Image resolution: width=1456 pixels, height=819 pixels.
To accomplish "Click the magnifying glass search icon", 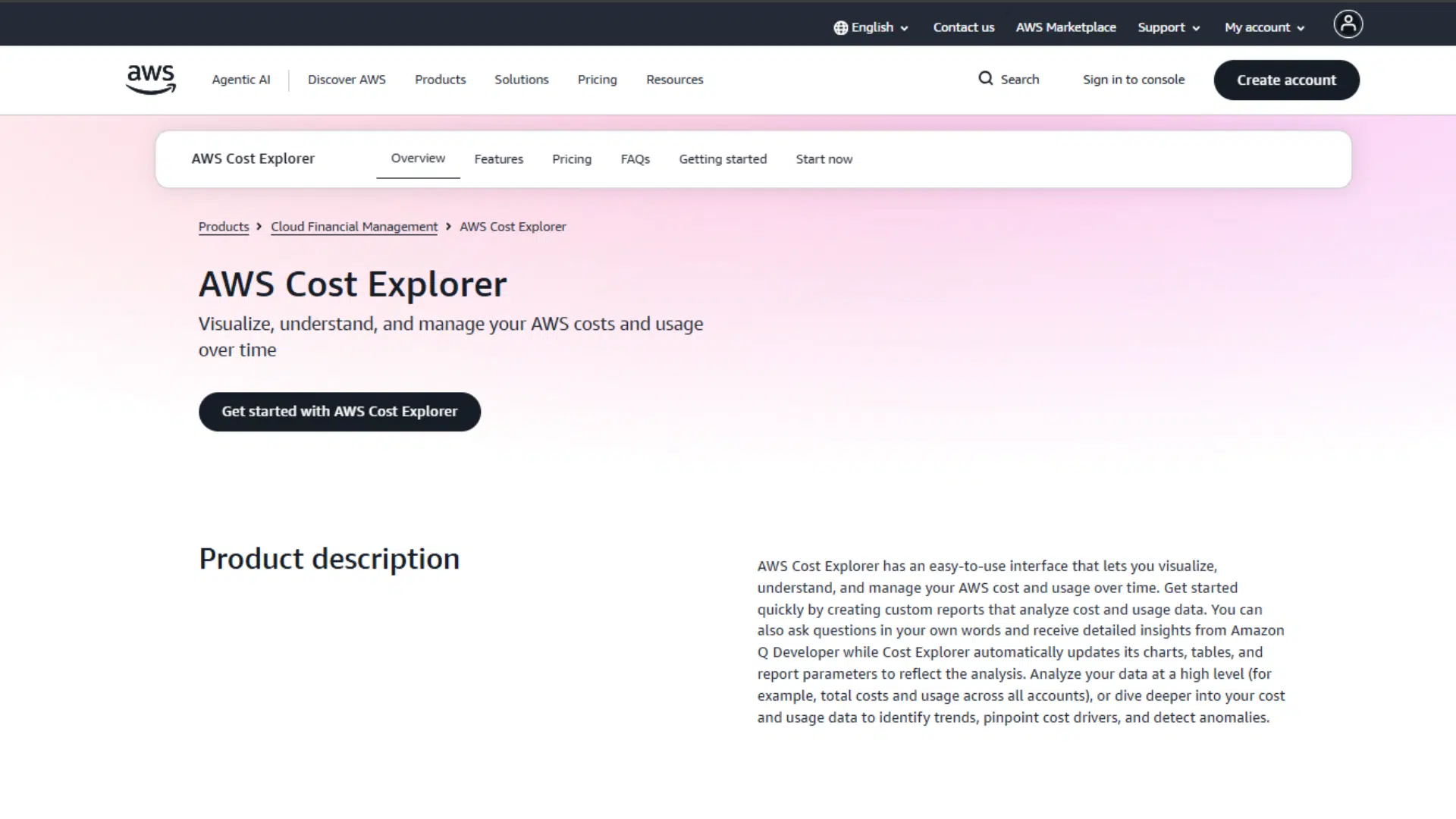I will [x=985, y=78].
